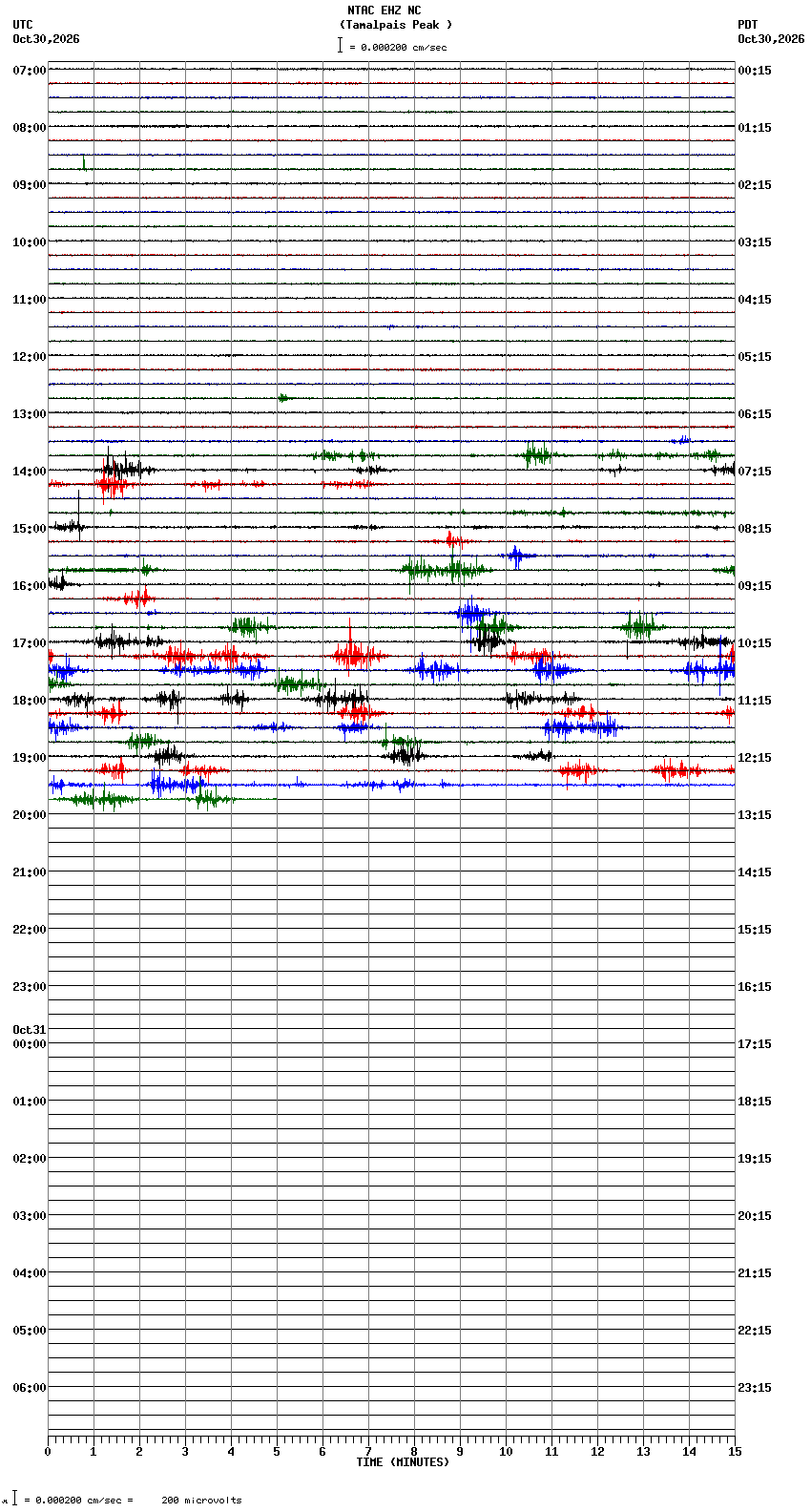Select the 23:00 UTC row label
This screenshot has height=1512, width=811.
(x=30, y=987)
